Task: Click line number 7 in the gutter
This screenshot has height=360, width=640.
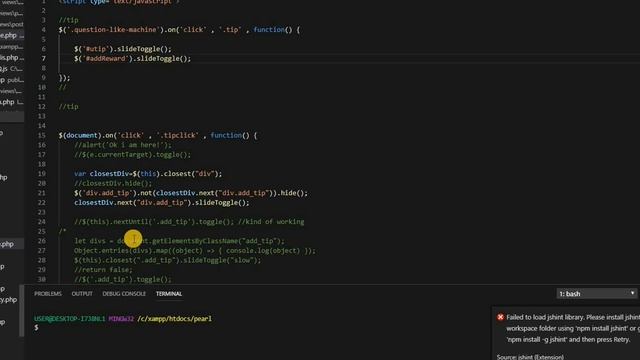Action: pos(44,59)
